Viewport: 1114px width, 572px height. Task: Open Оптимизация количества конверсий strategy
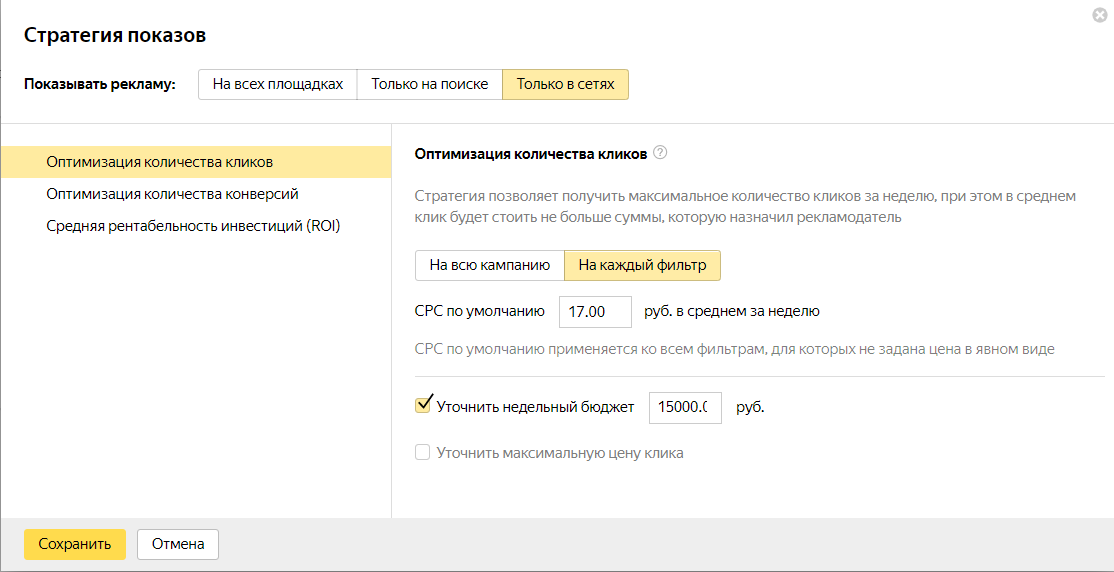tap(172, 194)
